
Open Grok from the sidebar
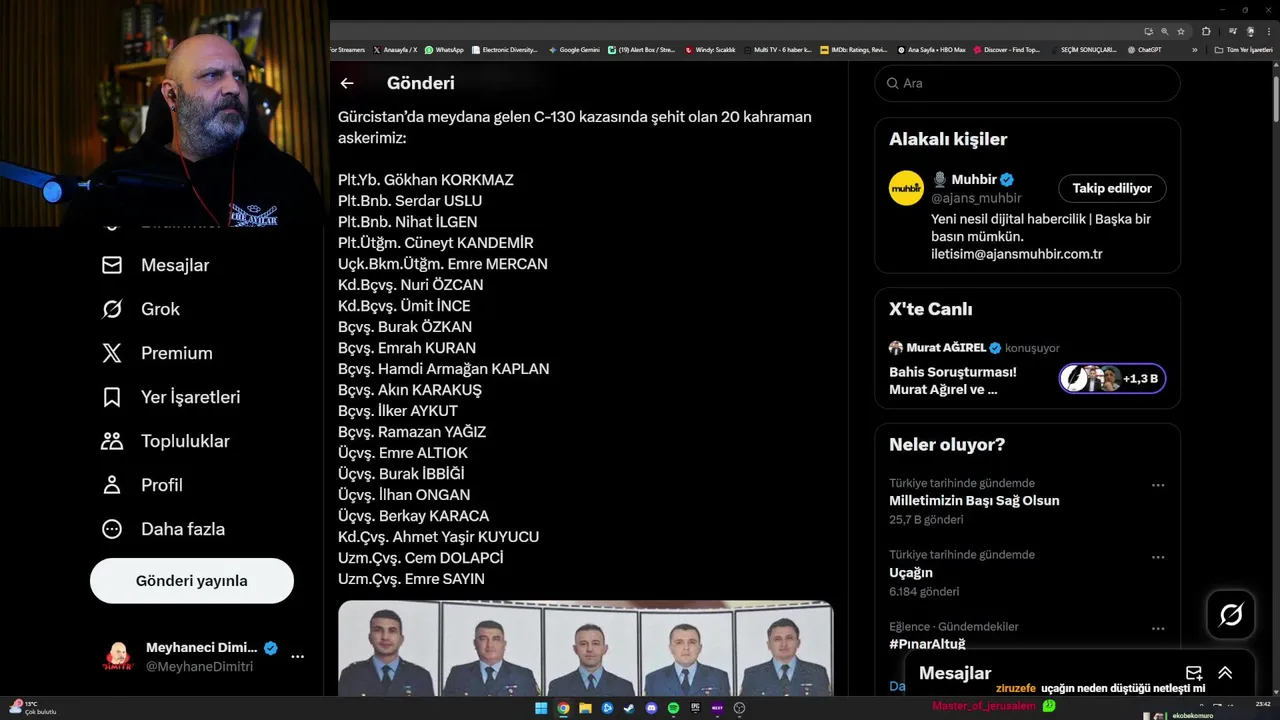141,309
